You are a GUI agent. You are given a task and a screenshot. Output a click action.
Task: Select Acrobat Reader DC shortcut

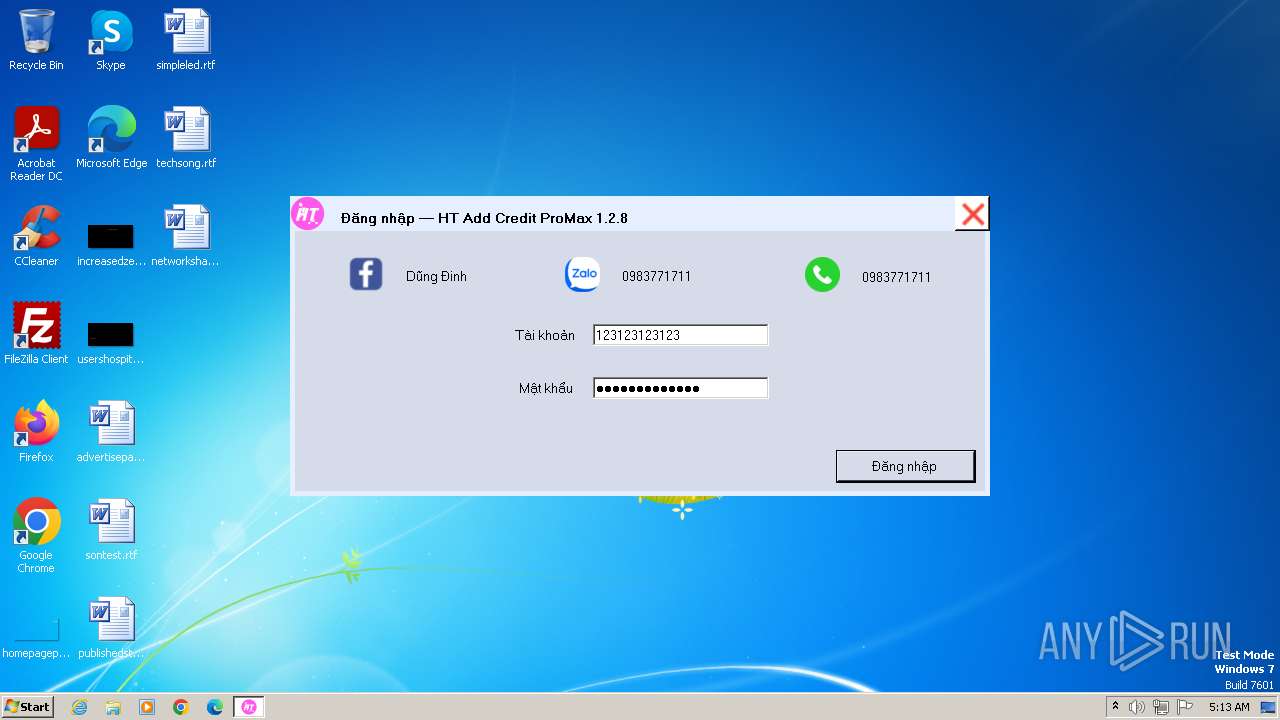(36, 144)
